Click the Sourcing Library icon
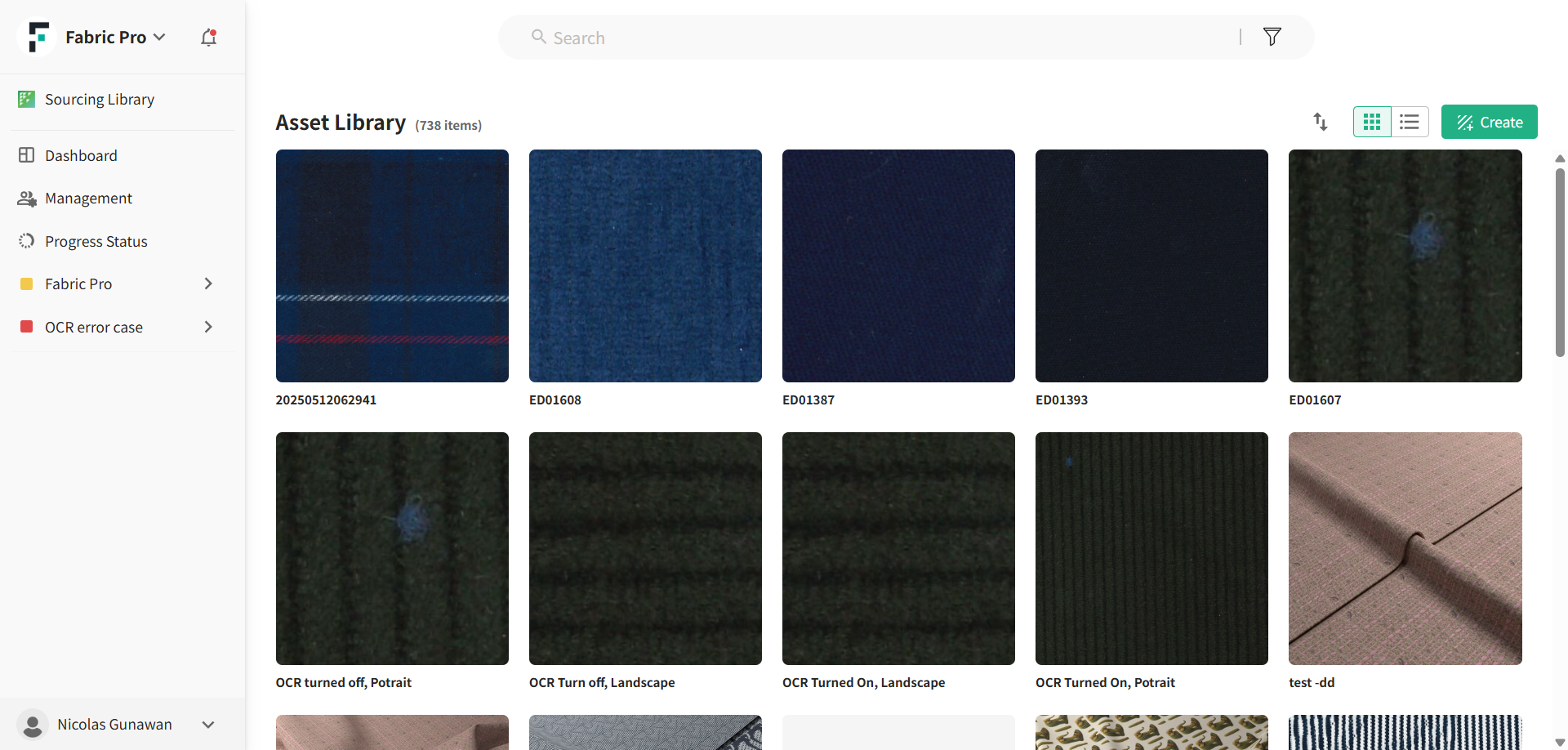 coord(26,99)
